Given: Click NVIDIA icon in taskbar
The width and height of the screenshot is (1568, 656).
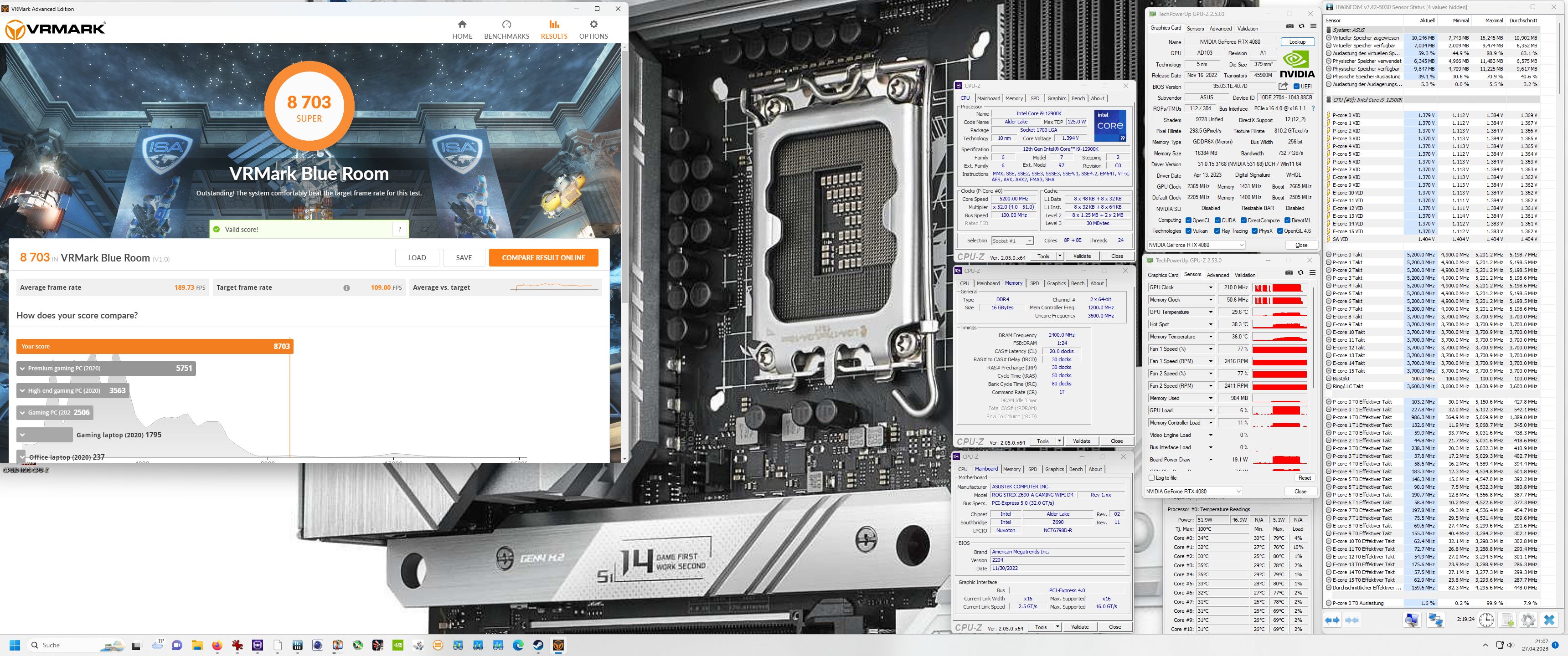Looking at the screenshot, I should [x=397, y=645].
